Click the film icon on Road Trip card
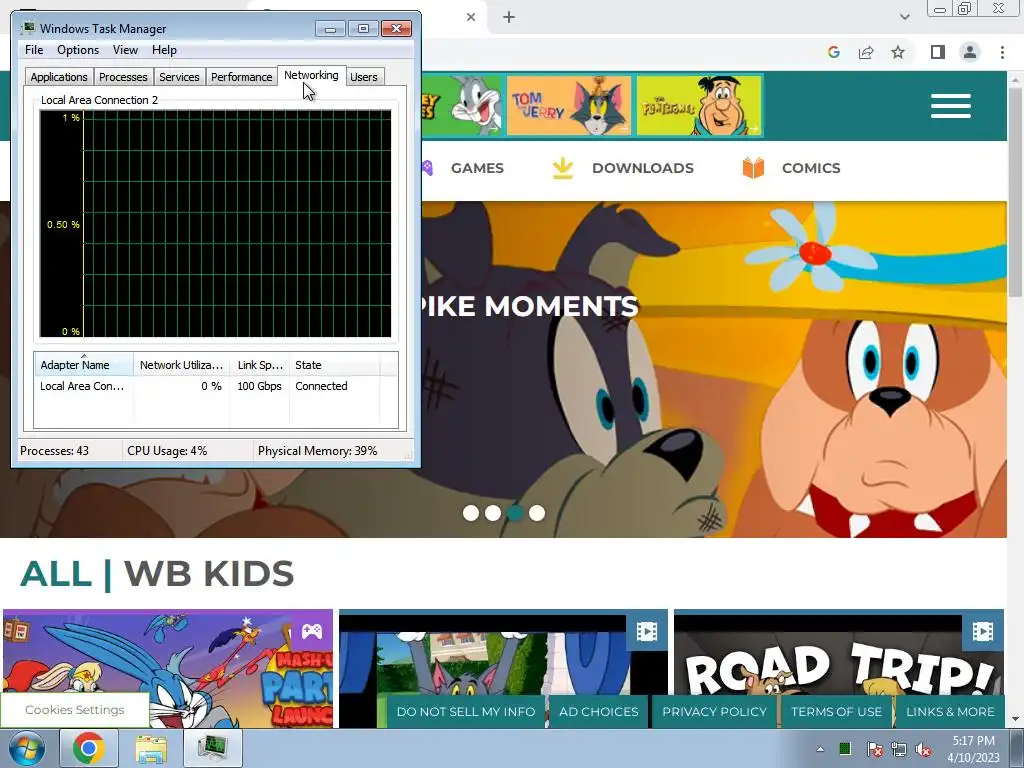The image size is (1024, 768). (x=983, y=631)
